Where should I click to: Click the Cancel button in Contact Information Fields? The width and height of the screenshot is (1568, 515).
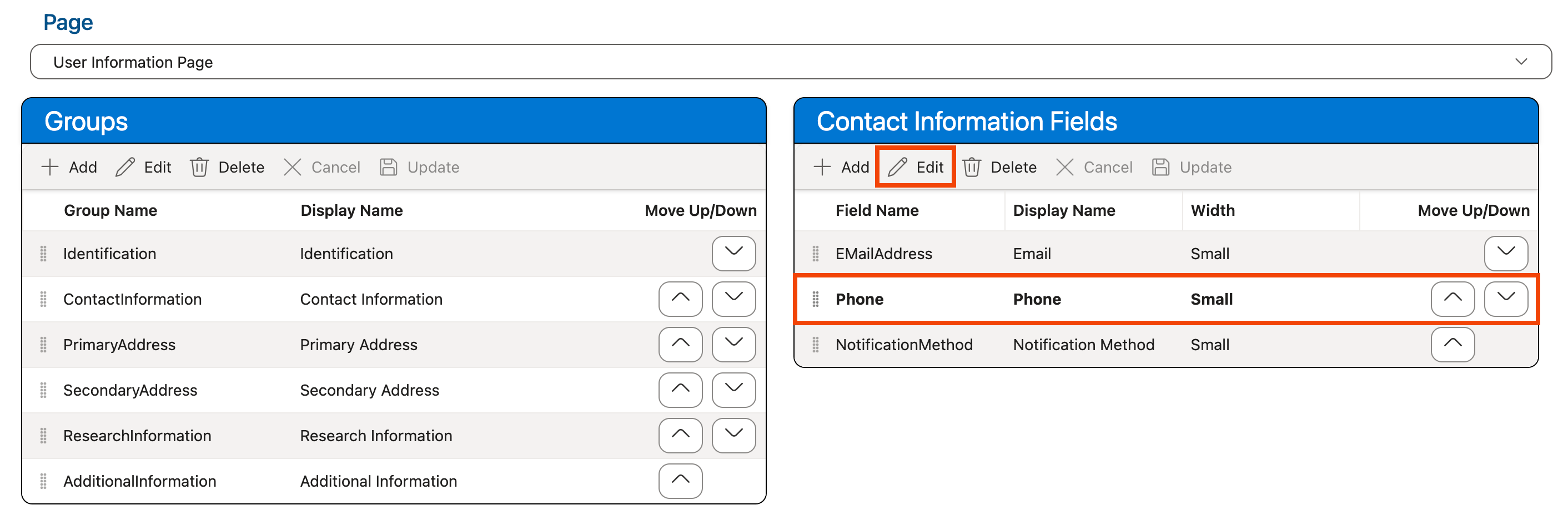(1094, 166)
